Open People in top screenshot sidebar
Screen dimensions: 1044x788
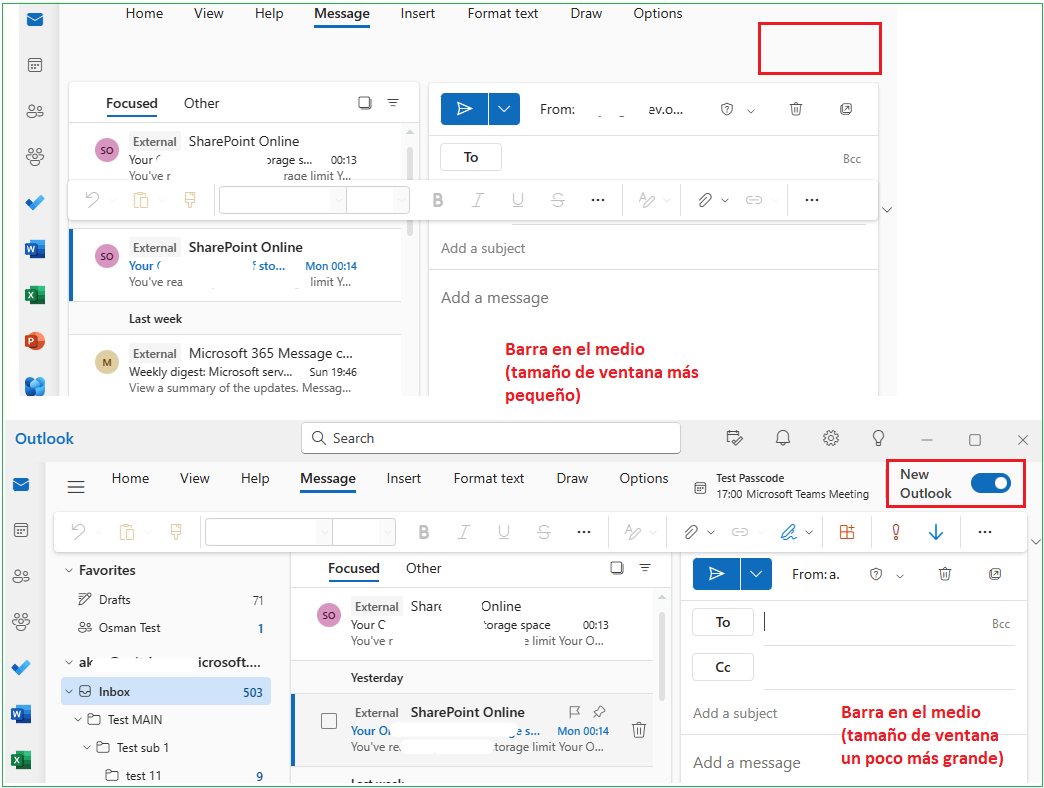(35, 111)
